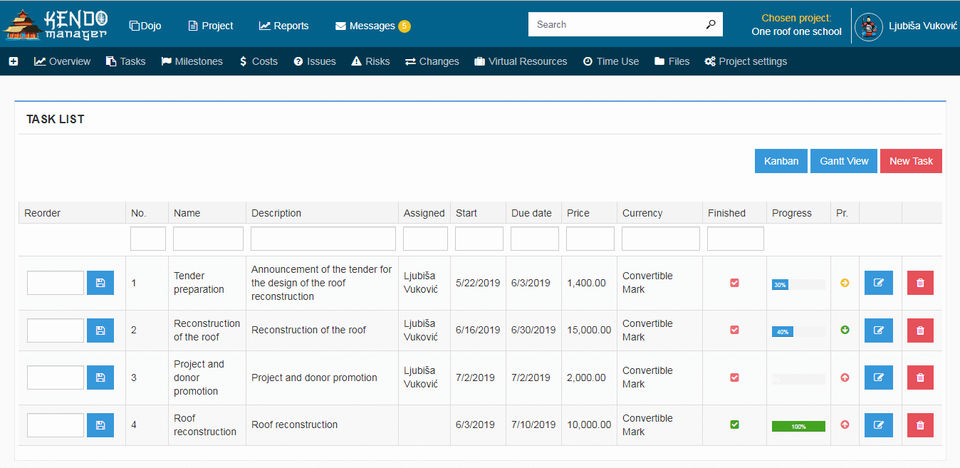Click the priority arrow icon for Tender preparation
Screen dimensions: 960x468
pos(845,283)
